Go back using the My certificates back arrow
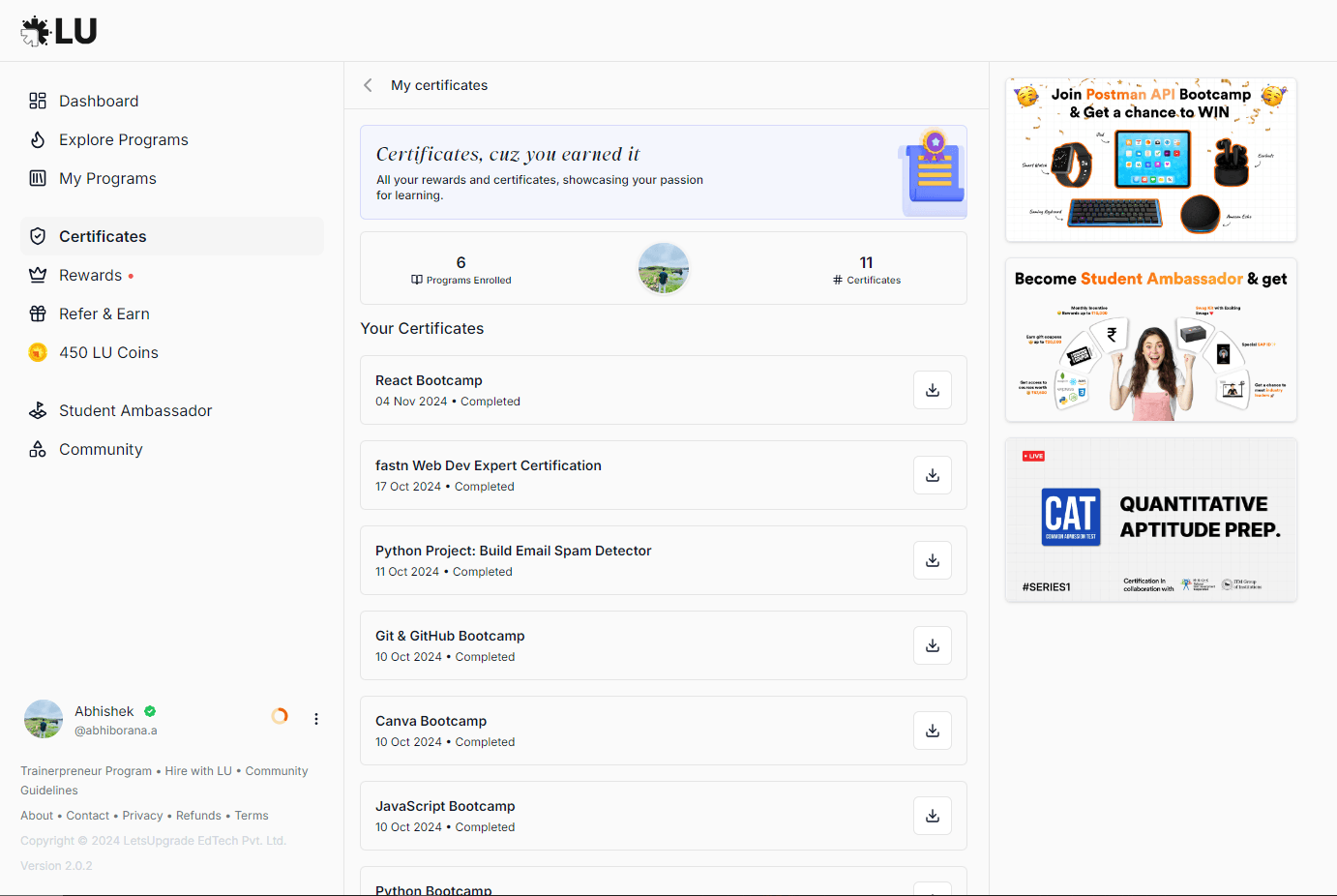Viewport: 1337px width, 896px height. pos(368,85)
